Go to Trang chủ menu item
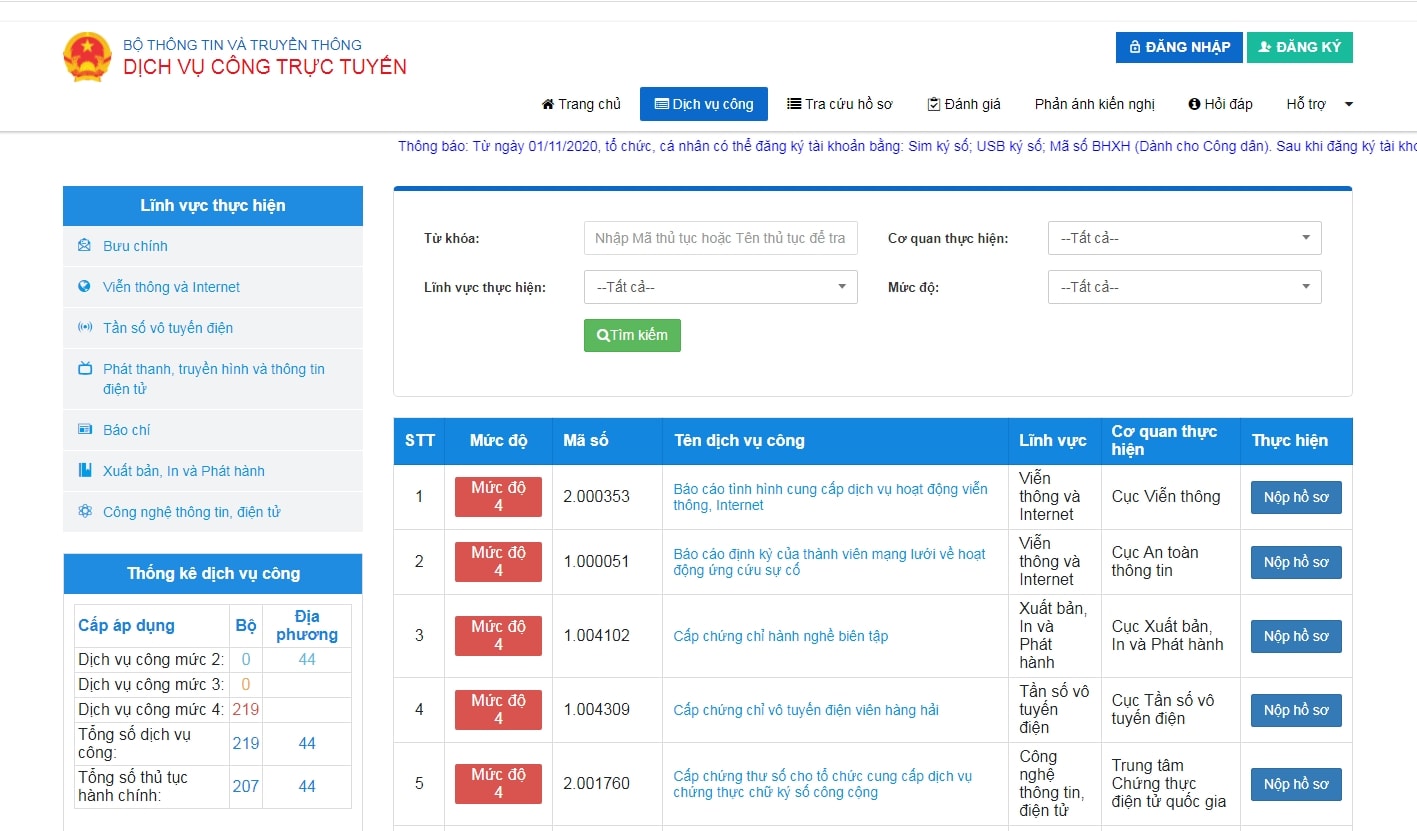The width and height of the screenshot is (1417, 831). click(581, 104)
